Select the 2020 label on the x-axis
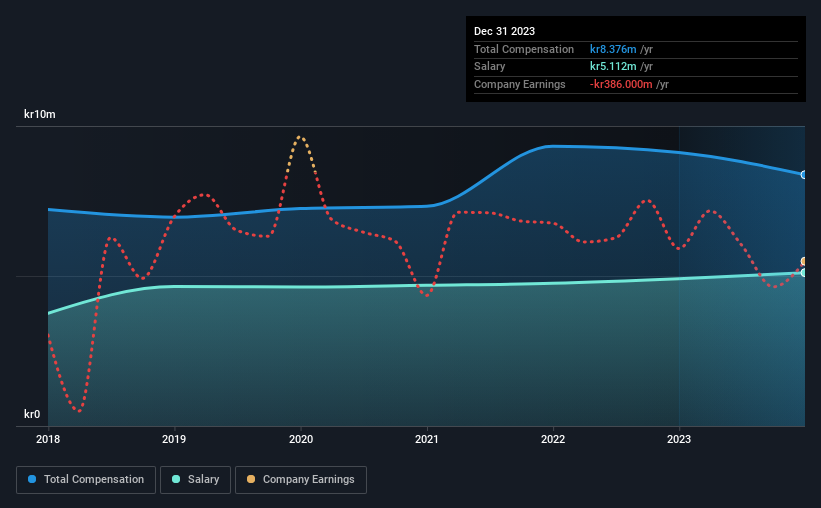This screenshot has width=821, height=508. coord(301,439)
